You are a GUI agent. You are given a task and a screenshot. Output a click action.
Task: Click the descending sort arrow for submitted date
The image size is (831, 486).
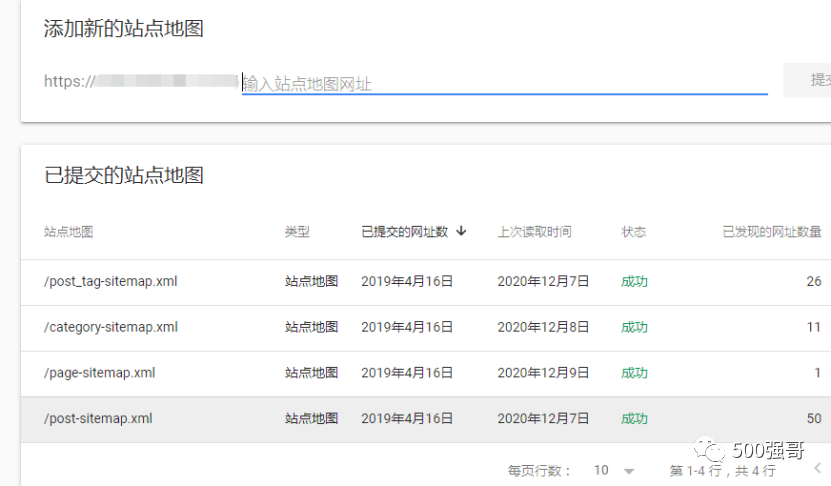click(461, 231)
